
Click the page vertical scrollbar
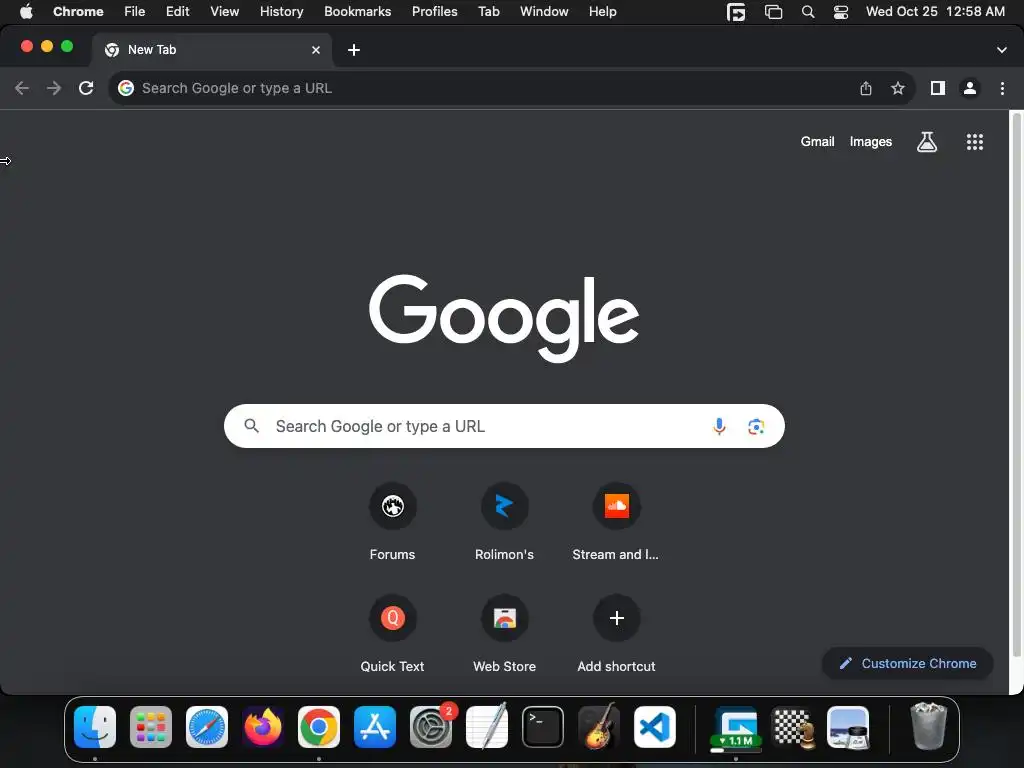point(1016,385)
